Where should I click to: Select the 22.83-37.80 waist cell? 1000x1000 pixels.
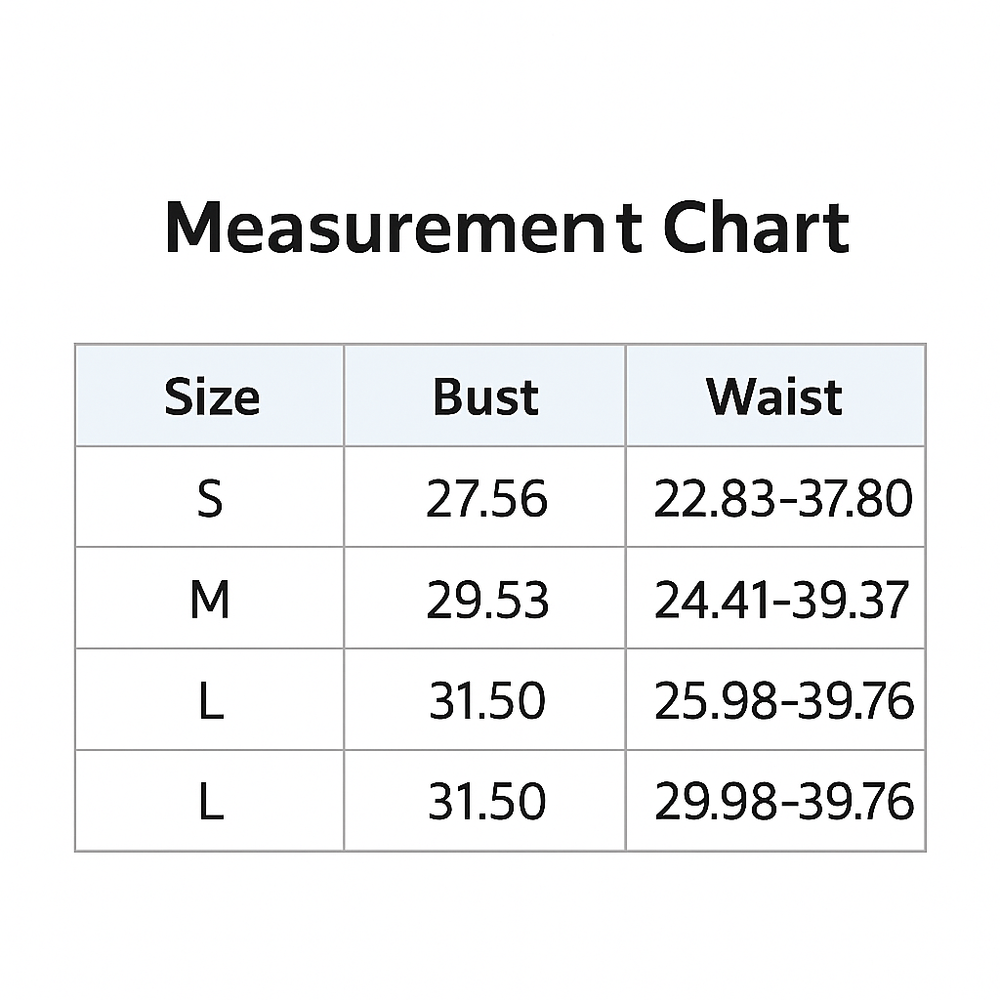(x=783, y=499)
